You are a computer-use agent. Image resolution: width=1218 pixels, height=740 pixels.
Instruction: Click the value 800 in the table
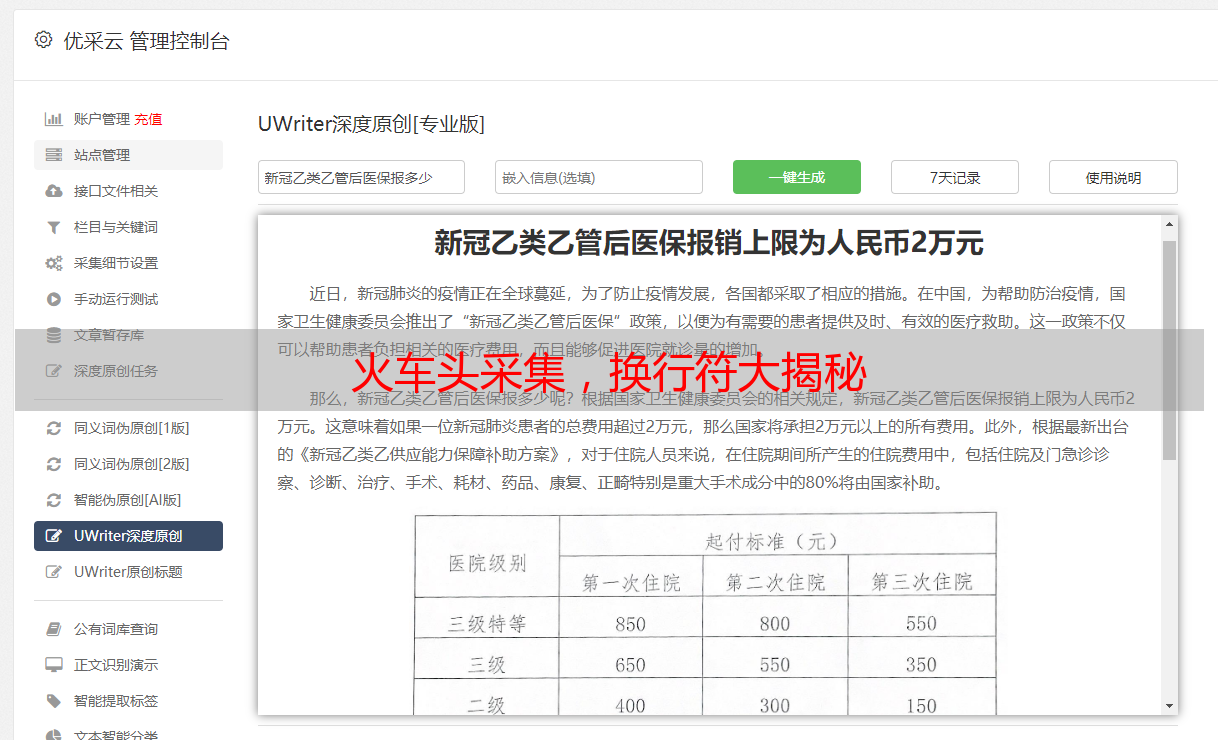[775, 624]
